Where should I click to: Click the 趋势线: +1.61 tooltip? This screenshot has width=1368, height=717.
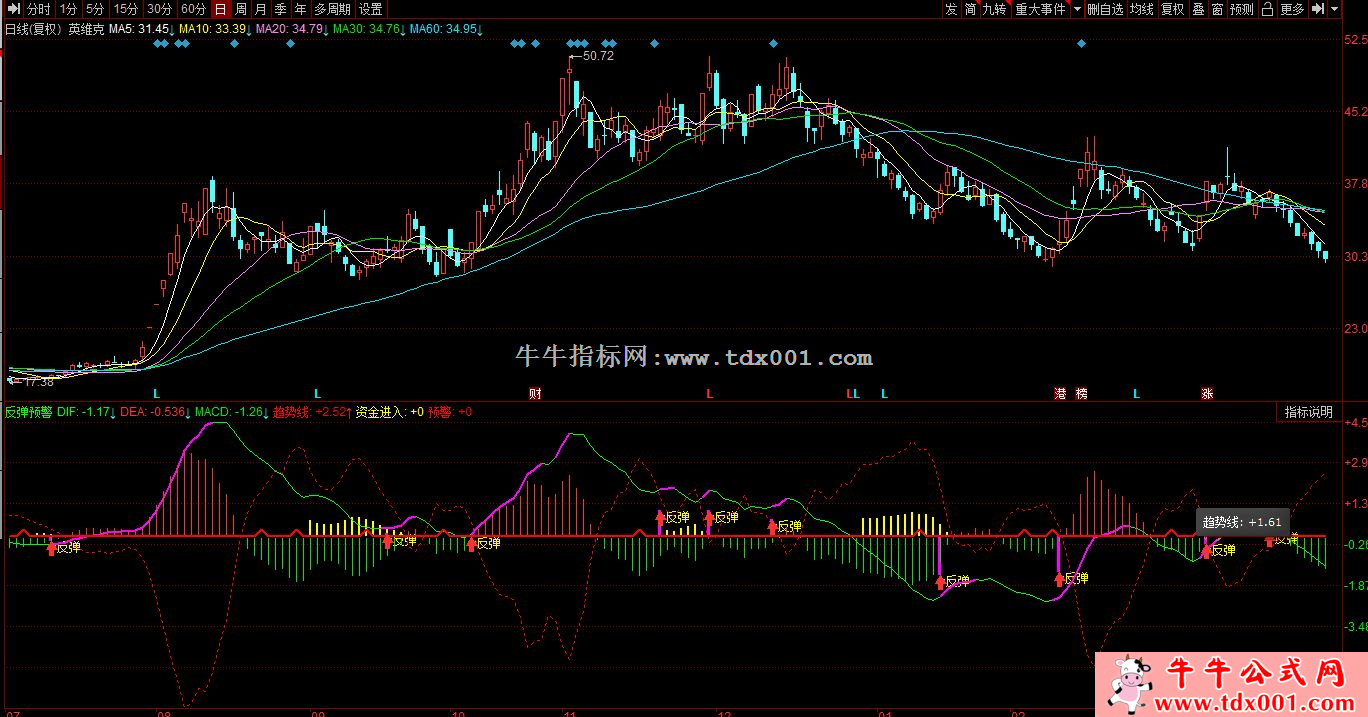click(x=1242, y=522)
